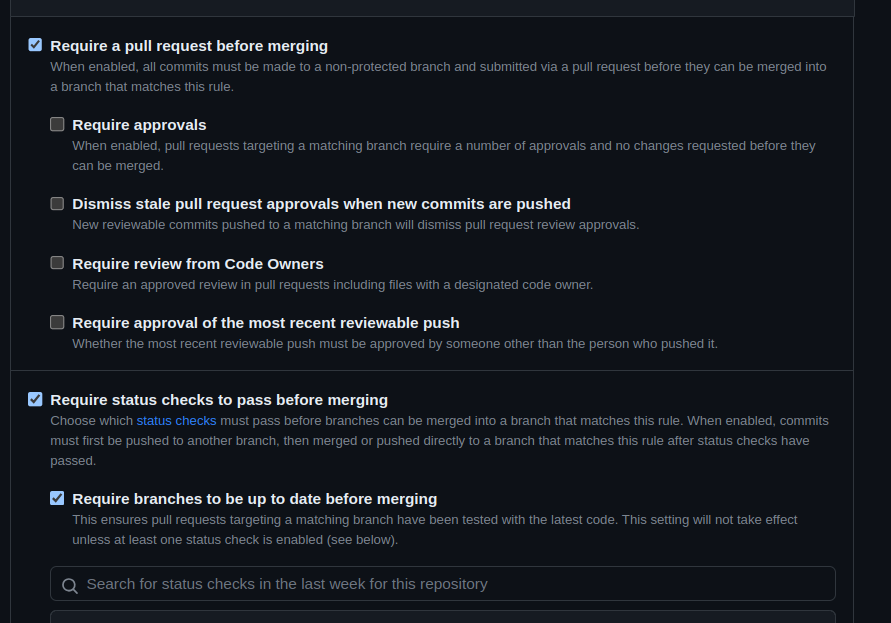Click 'Require status checks to pass before merging' label
The height and width of the screenshot is (623, 891).
219,400
